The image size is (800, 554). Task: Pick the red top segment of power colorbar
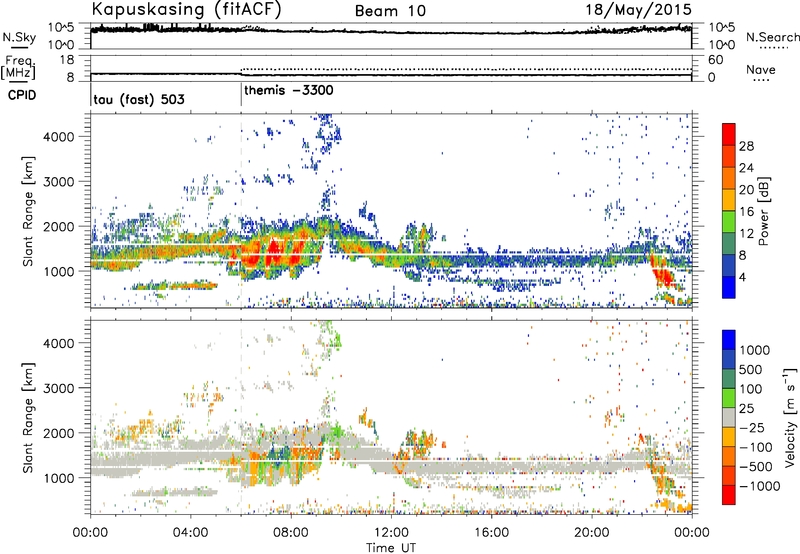tap(729, 135)
